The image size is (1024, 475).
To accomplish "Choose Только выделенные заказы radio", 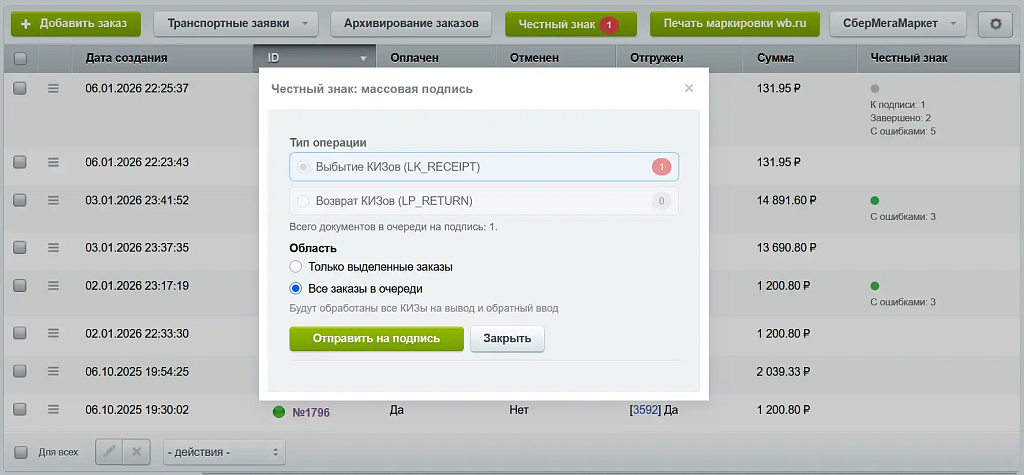I will pyautogui.click(x=296, y=267).
